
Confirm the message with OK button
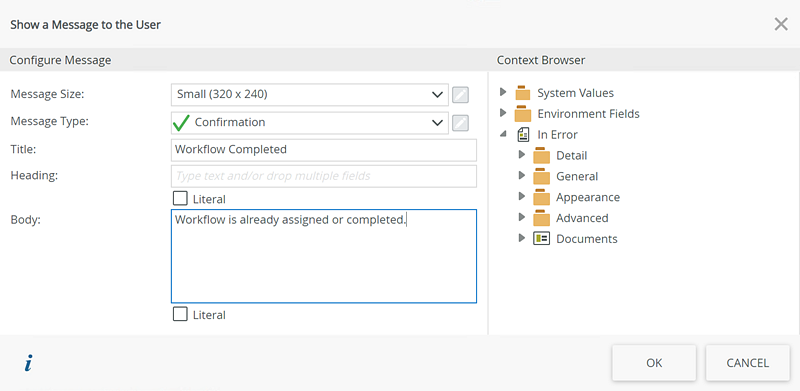(654, 363)
